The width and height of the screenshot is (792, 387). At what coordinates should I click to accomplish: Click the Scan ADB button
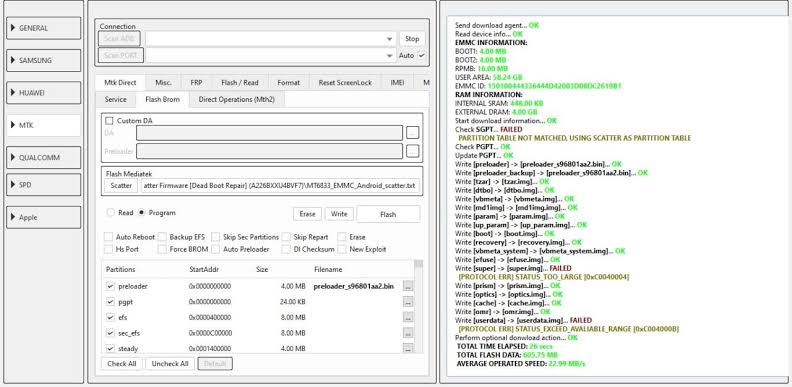pyautogui.click(x=119, y=39)
